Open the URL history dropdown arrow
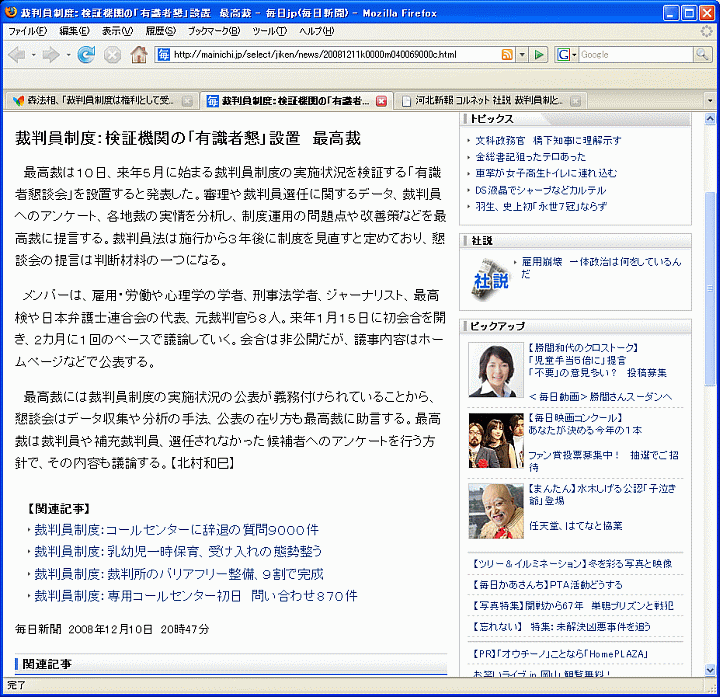 point(522,54)
